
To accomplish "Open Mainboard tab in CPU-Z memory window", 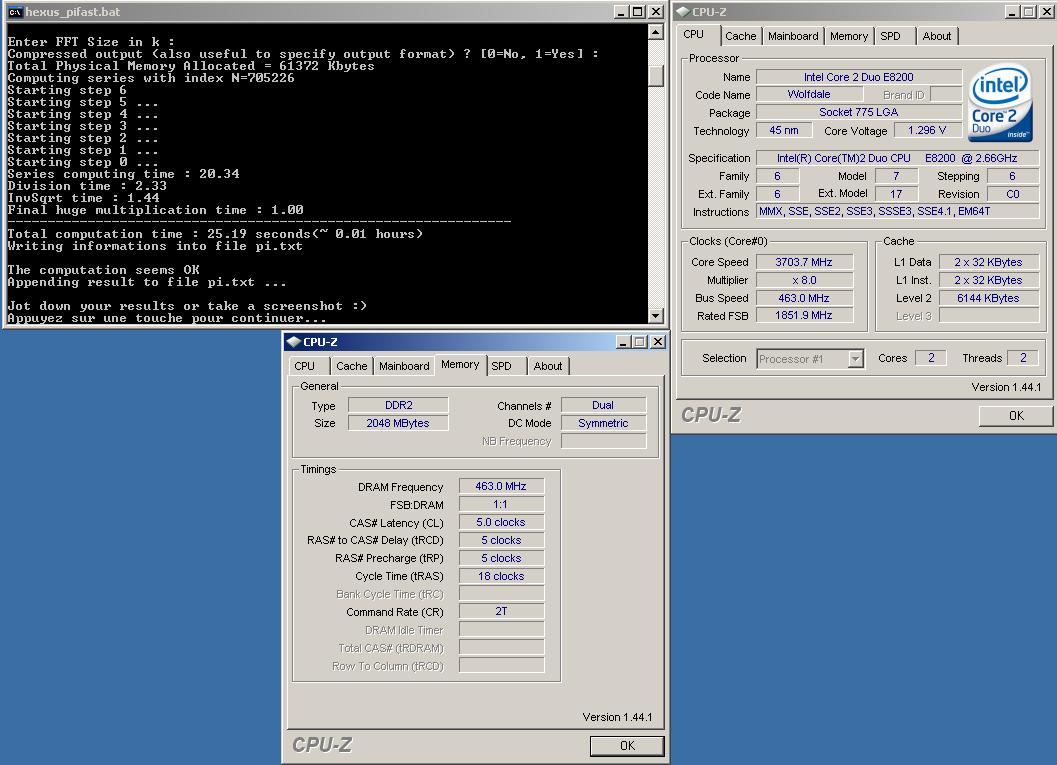I will [404, 366].
